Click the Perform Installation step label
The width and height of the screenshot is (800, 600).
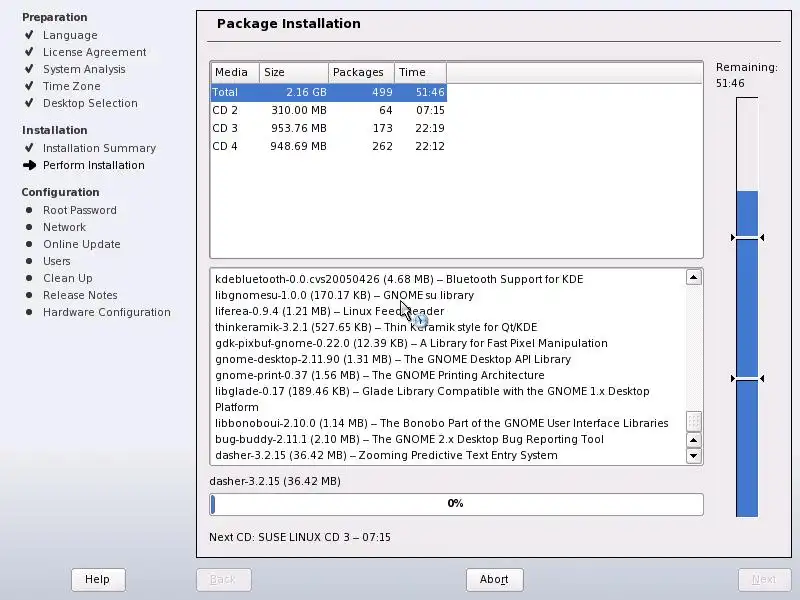click(x=94, y=165)
